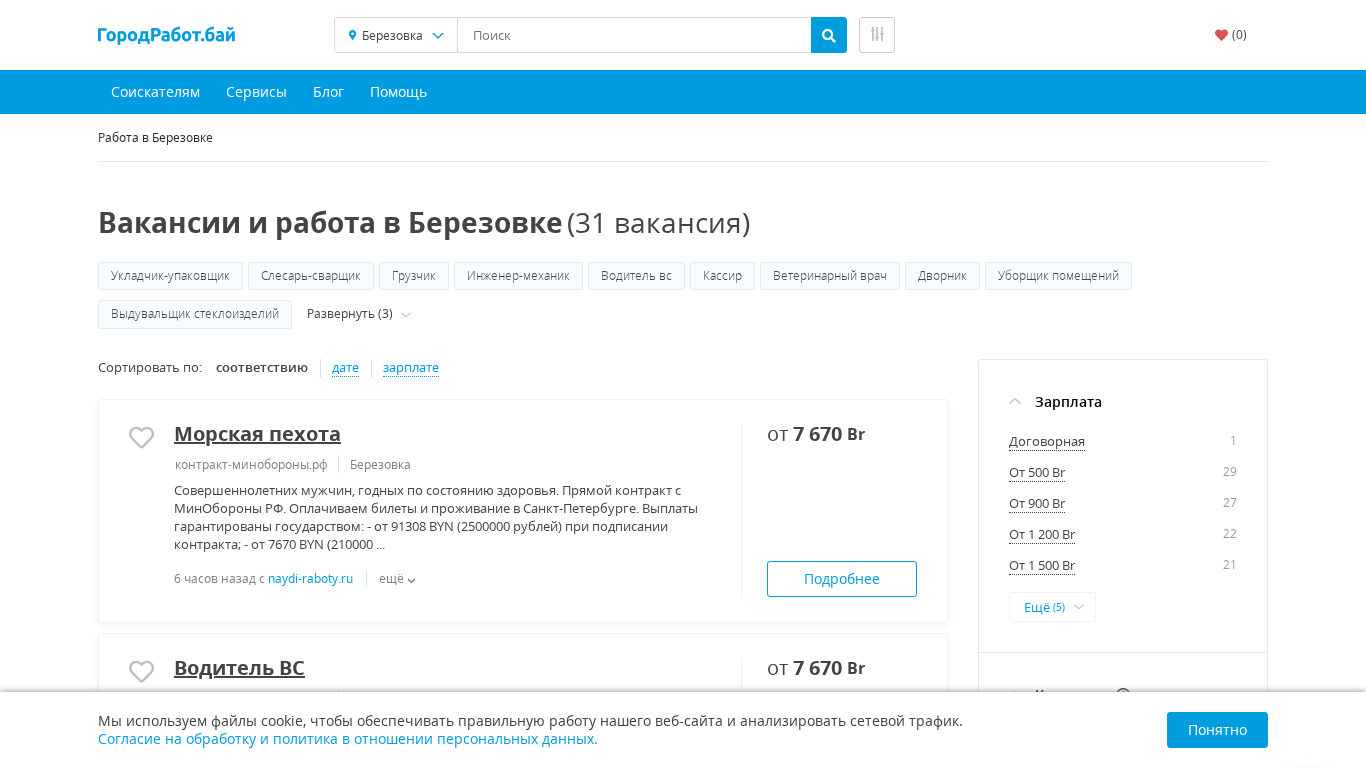Select sort by соответствию
The height and width of the screenshot is (768, 1366).
point(262,368)
